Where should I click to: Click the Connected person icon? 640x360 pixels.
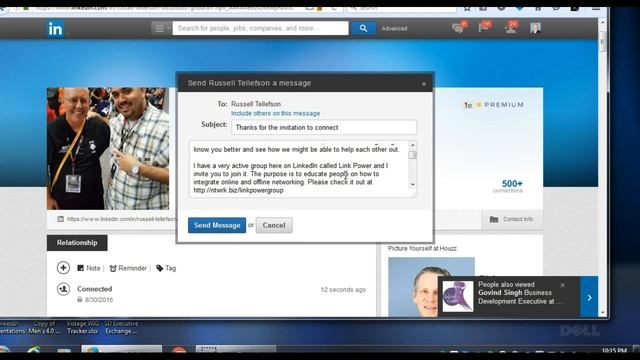point(63,289)
